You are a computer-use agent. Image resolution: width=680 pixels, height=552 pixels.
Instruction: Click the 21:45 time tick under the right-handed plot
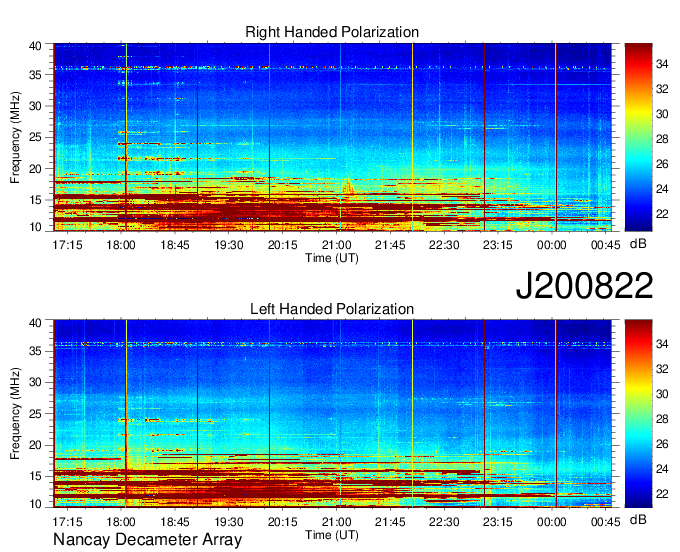coord(390,245)
